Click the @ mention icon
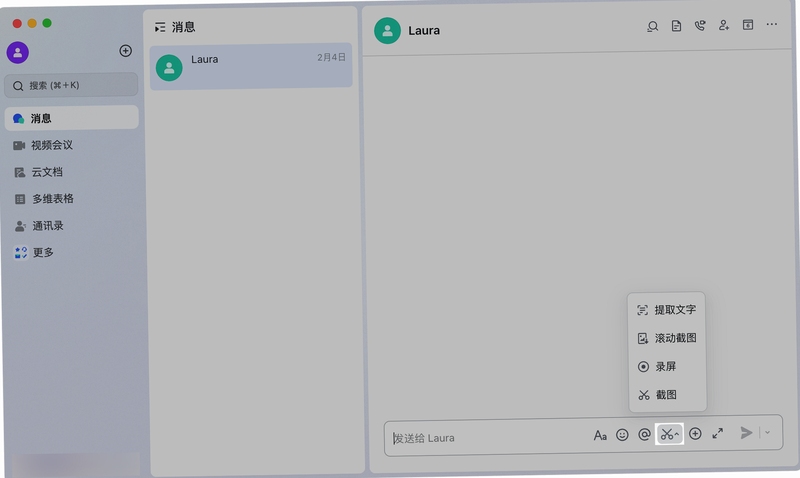This screenshot has height=478, width=800. coord(644,434)
